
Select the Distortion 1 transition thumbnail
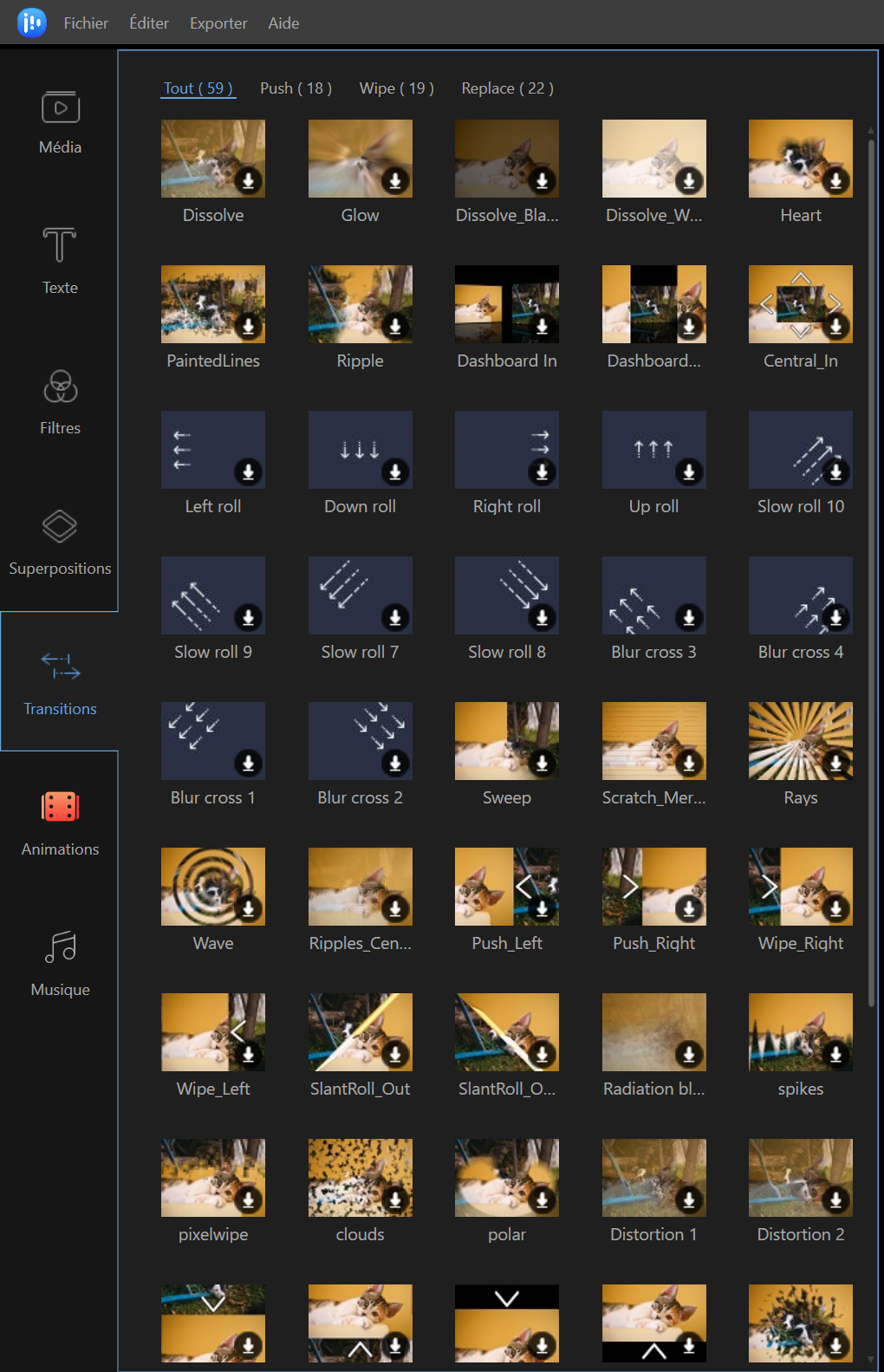pyautogui.click(x=654, y=1178)
